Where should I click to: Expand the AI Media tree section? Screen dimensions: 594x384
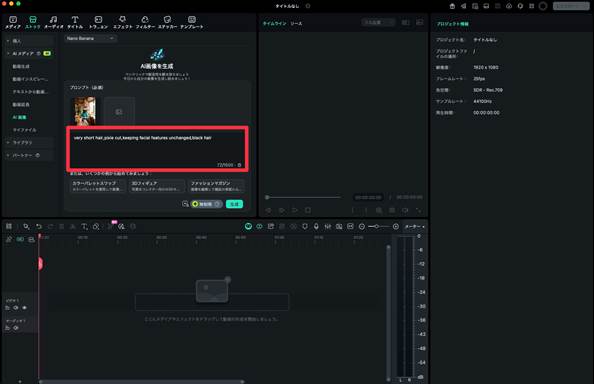(x=8, y=54)
